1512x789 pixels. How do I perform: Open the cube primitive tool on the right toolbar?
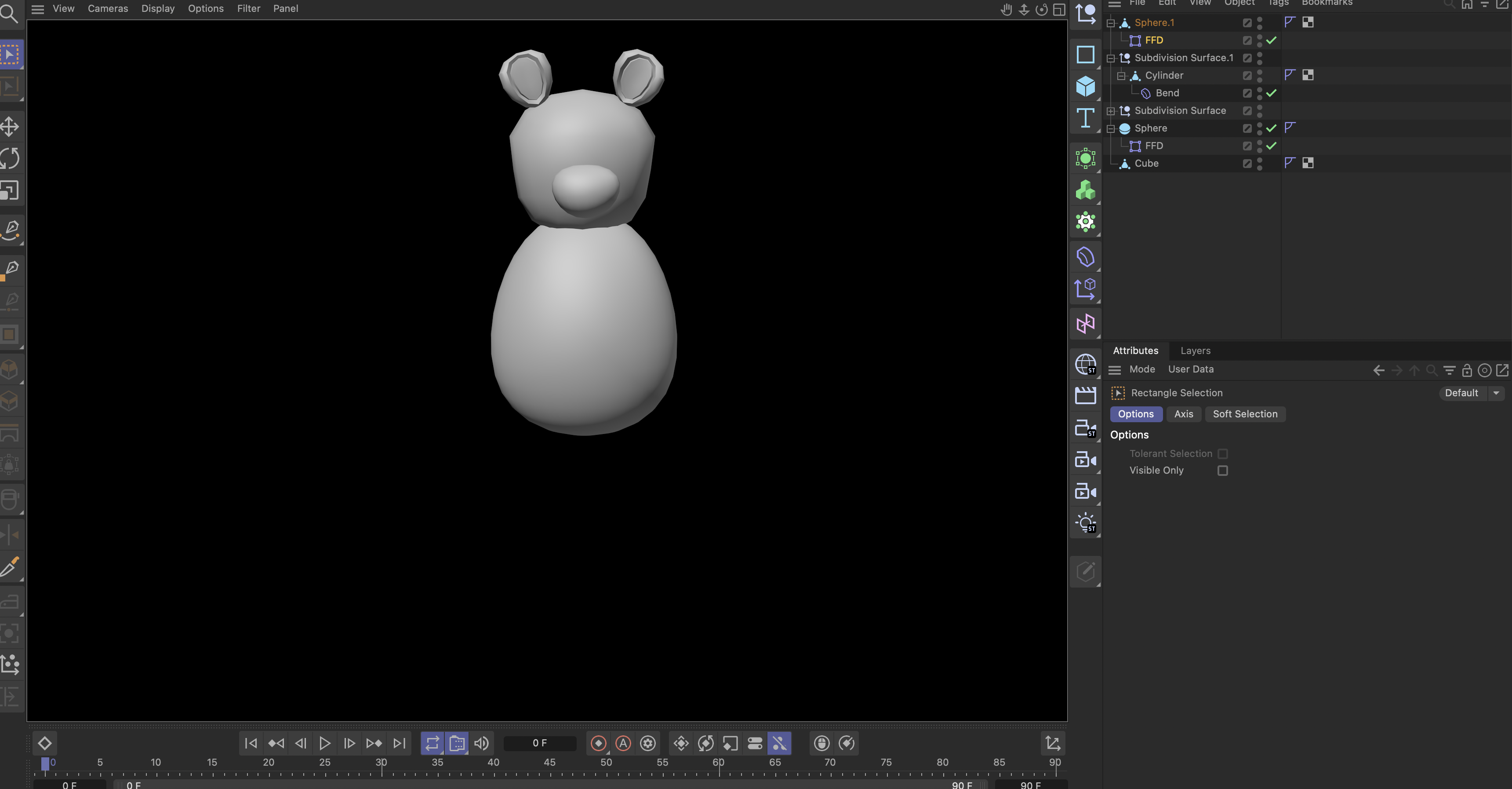(1085, 86)
